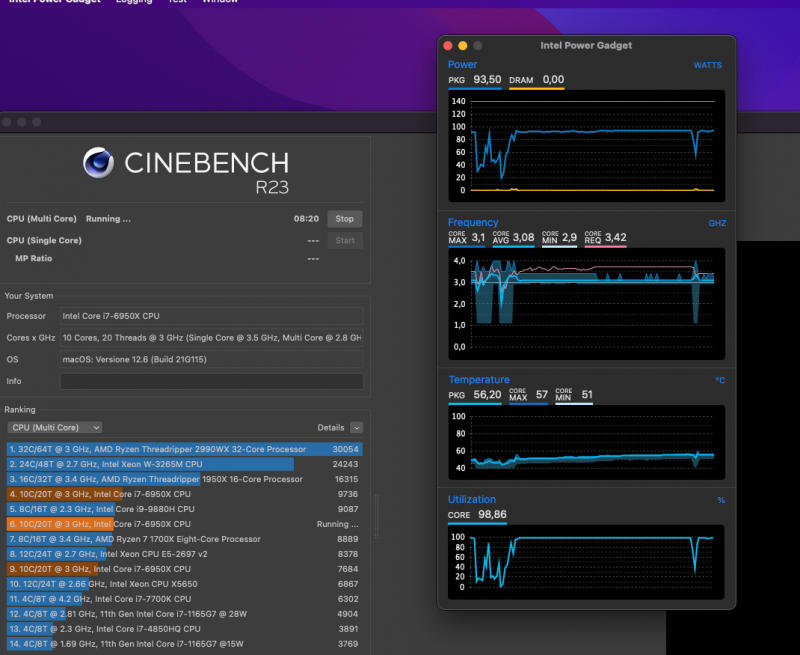Select ranking row 2 Intel Xeon W-3265M
The height and width of the screenshot is (655, 800).
185,464
